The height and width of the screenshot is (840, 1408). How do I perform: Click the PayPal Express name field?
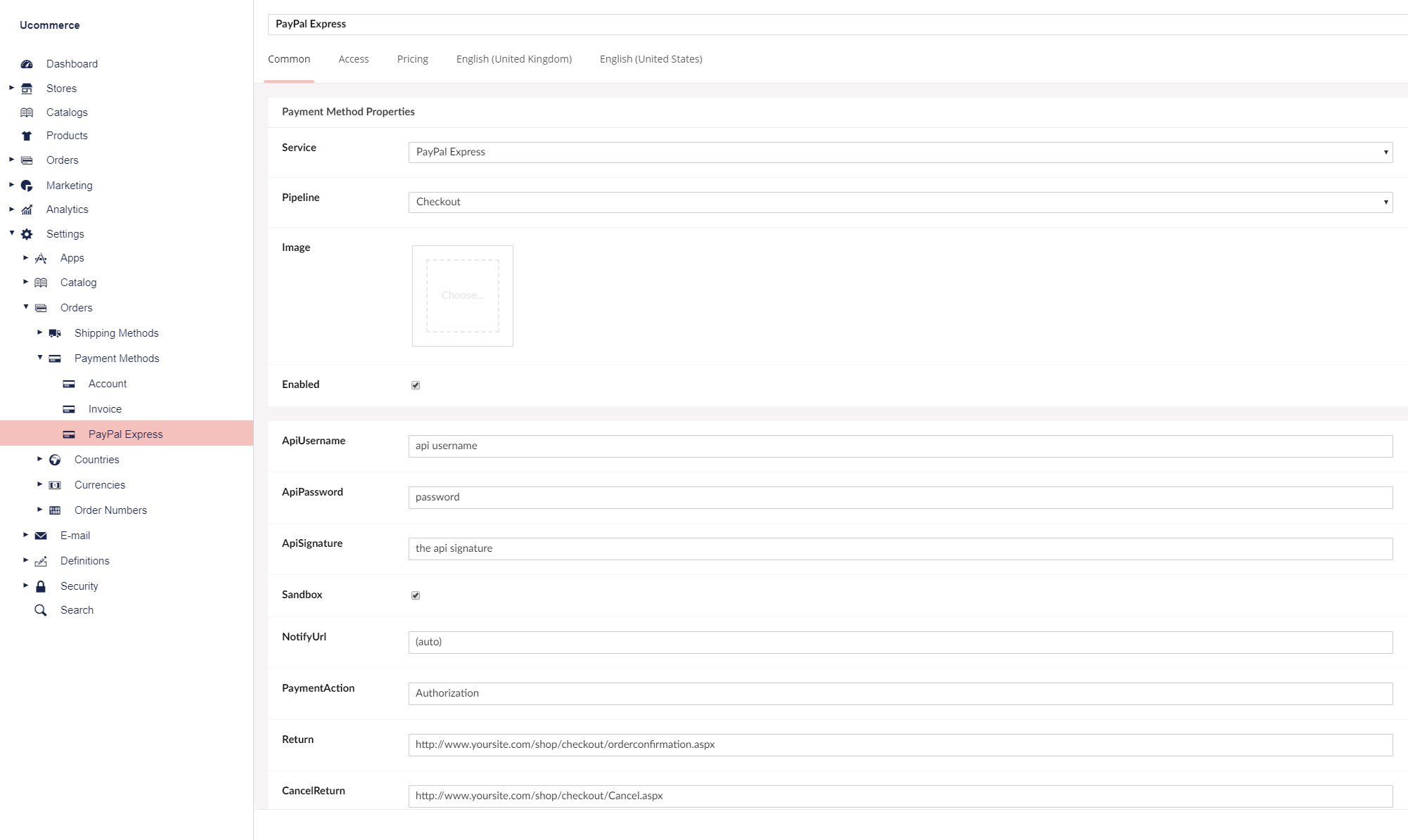(838, 25)
